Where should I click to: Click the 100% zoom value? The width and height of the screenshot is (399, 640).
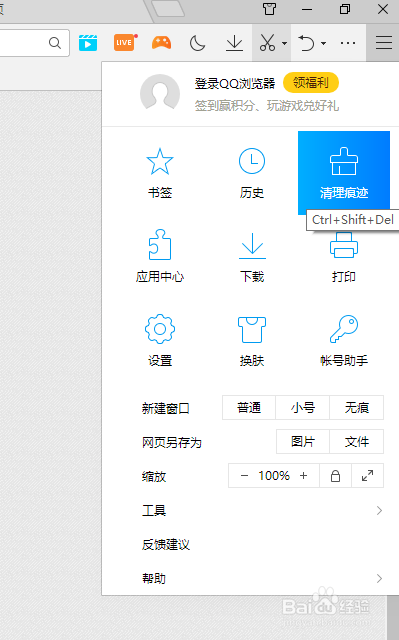[x=274, y=476]
